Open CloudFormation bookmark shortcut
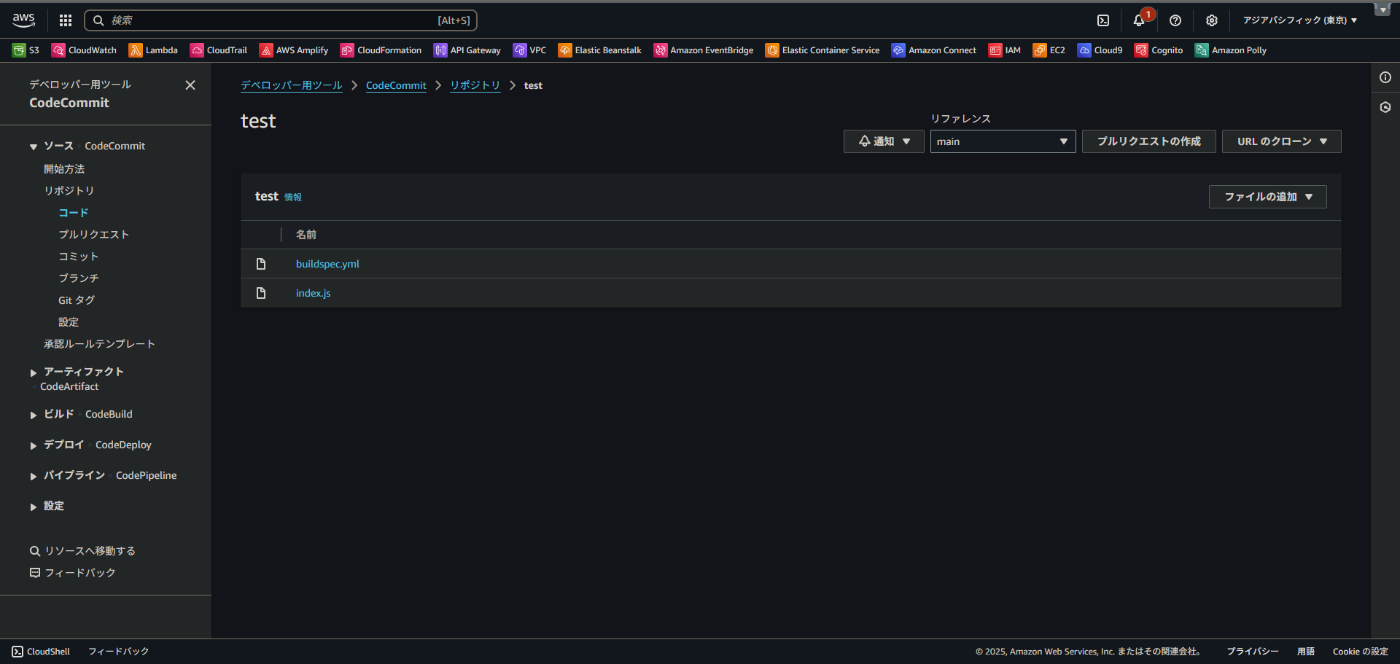 [381, 50]
